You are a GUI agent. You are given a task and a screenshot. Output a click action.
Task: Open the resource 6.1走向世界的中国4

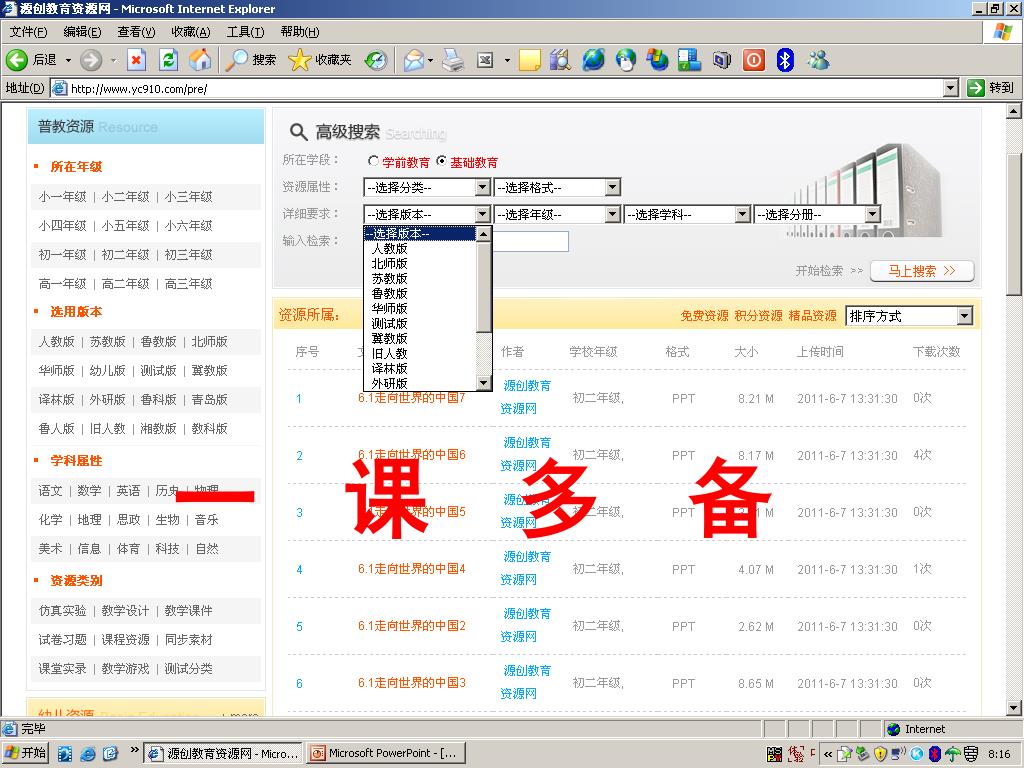pos(411,569)
